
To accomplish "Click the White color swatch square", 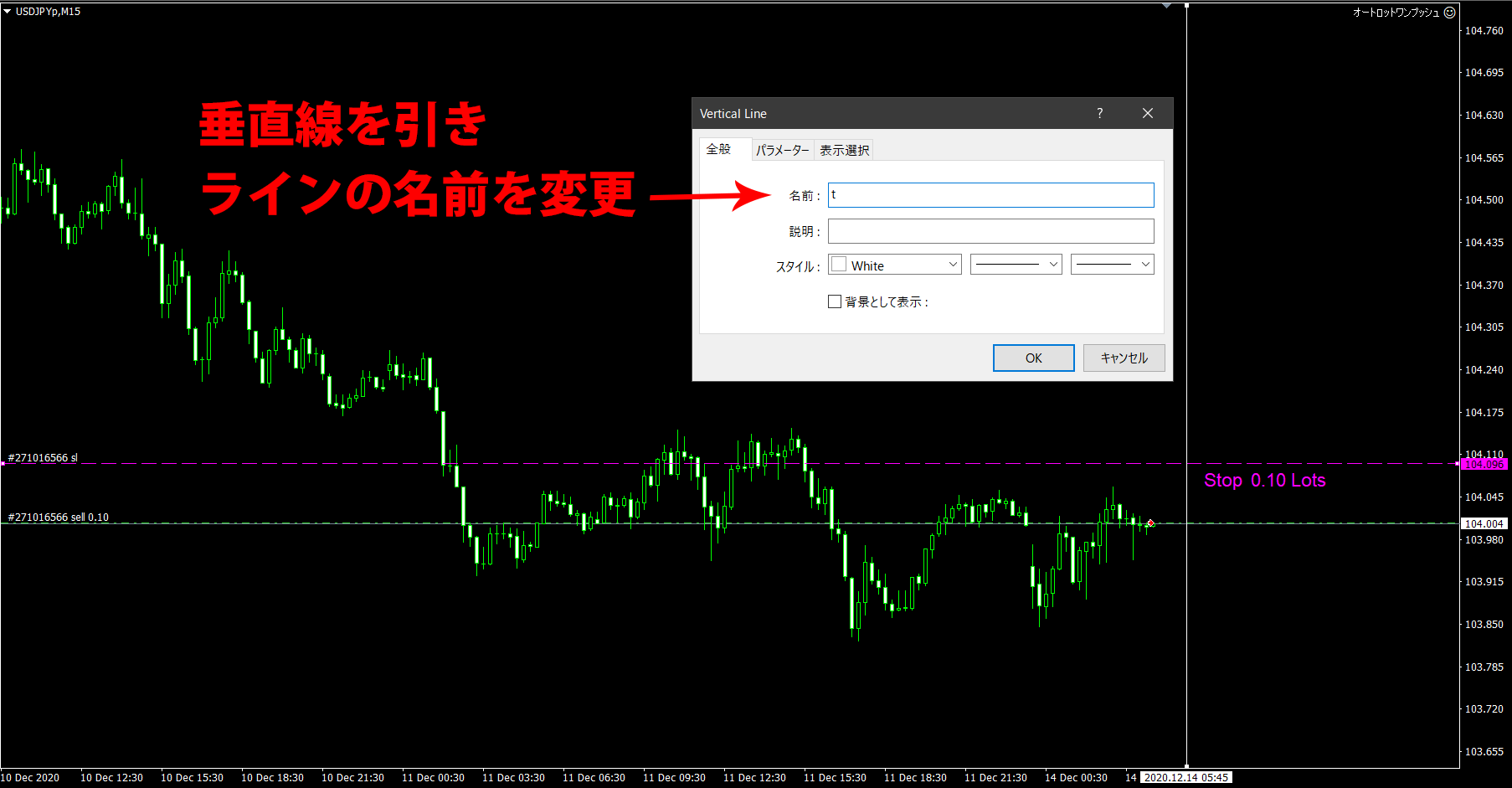I will [839, 264].
